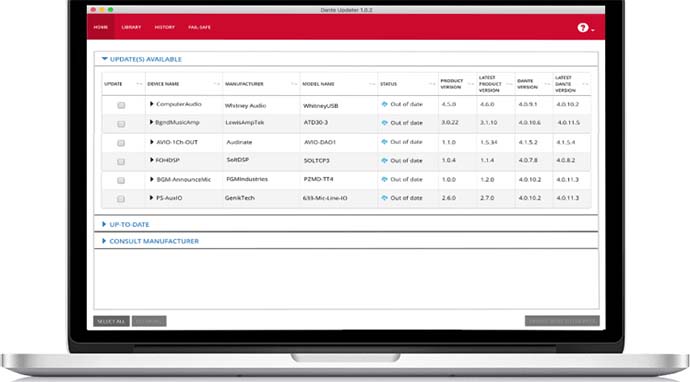The height and width of the screenshot is (382, 690).
Task: Expand the BGM-AnnounceMic device row
Action: click(x=151, y=180)
